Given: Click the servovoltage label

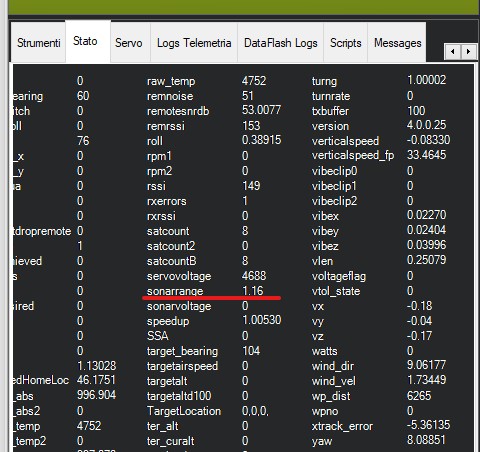Looking at the screenshot, I should pyautogui.click(x=179, y=276).
